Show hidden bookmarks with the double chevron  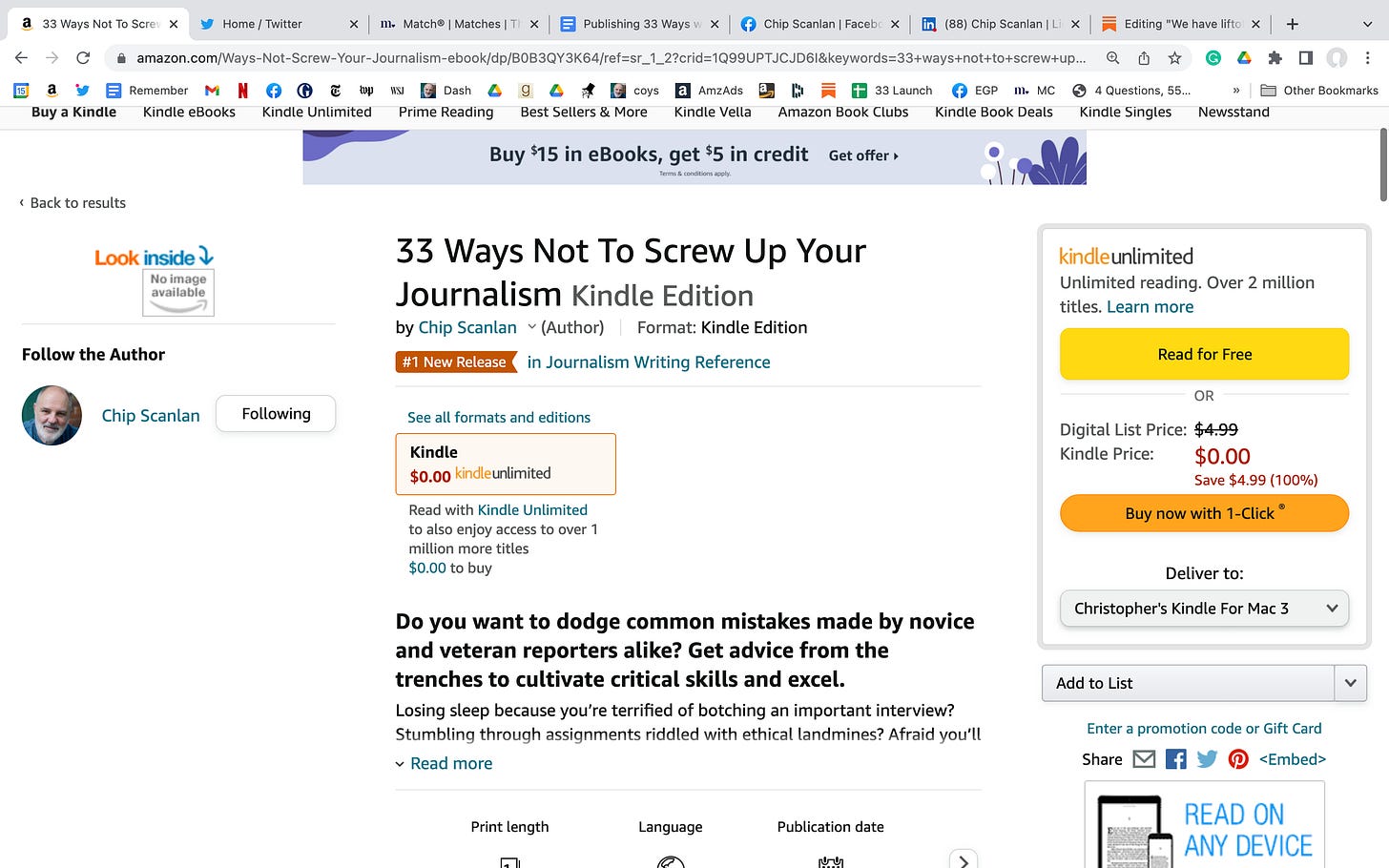[1236, 91]
